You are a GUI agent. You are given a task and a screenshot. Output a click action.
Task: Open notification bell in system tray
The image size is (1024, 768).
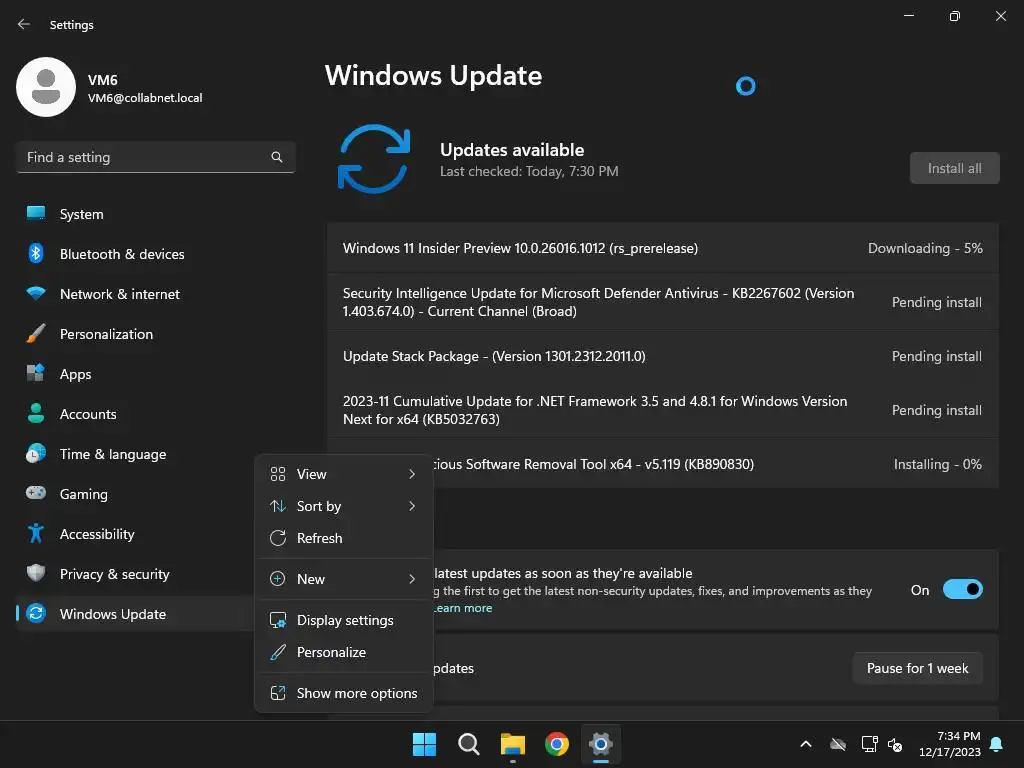[997, 744]
